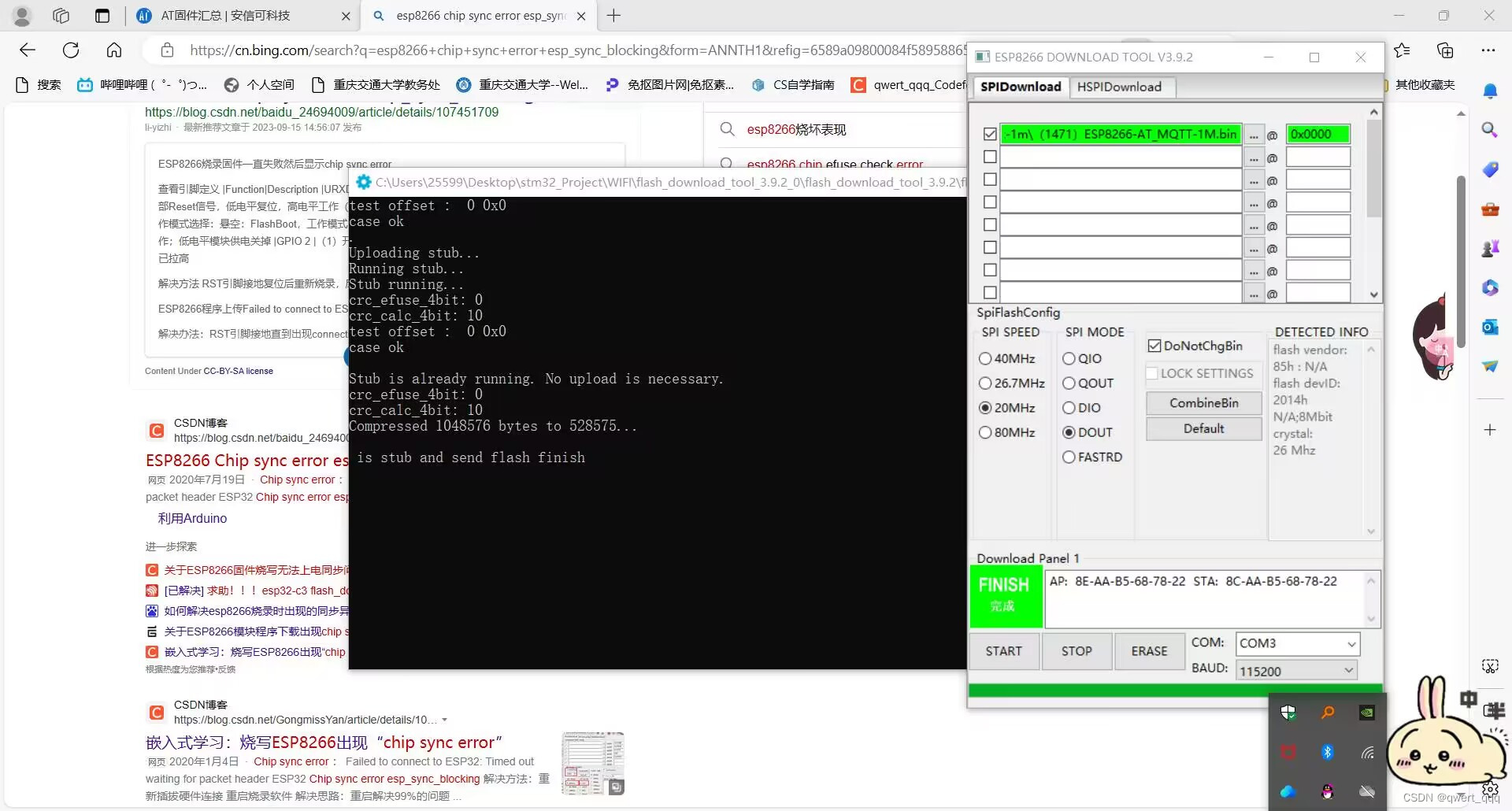Close the esp8266 chip sync error tab
The image size is (1512, 811).
click(581, 16)
